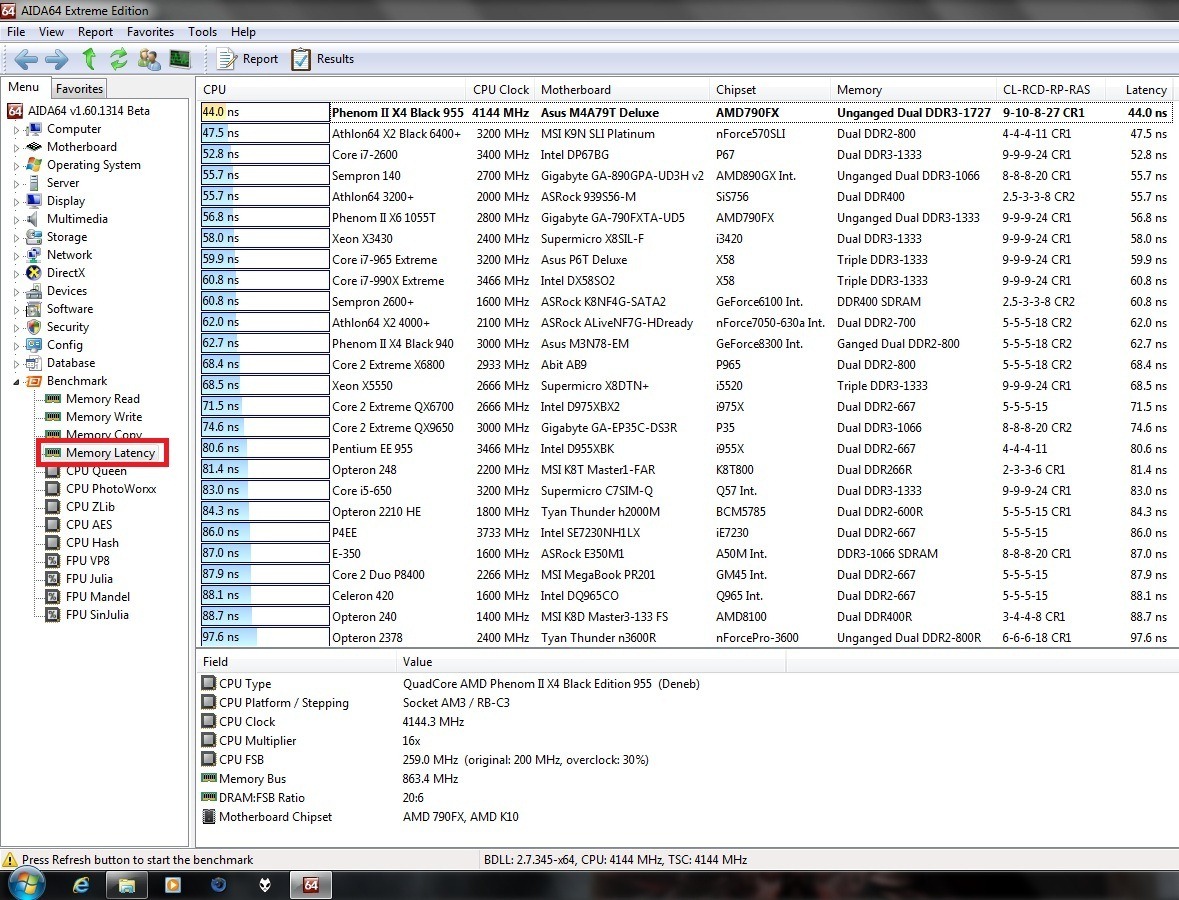Expand the Multimedia tree node
The width and height of the screenshot is (1179, 900).
[x=16, y=220]
